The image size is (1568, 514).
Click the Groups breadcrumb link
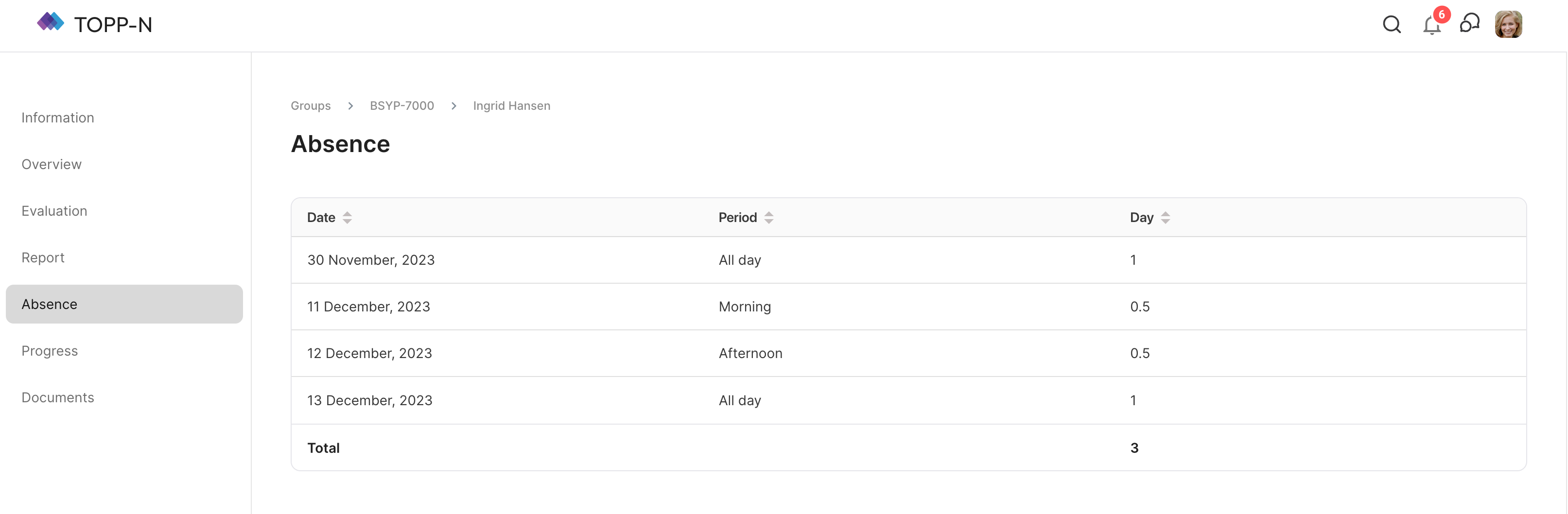coord(311,106)
